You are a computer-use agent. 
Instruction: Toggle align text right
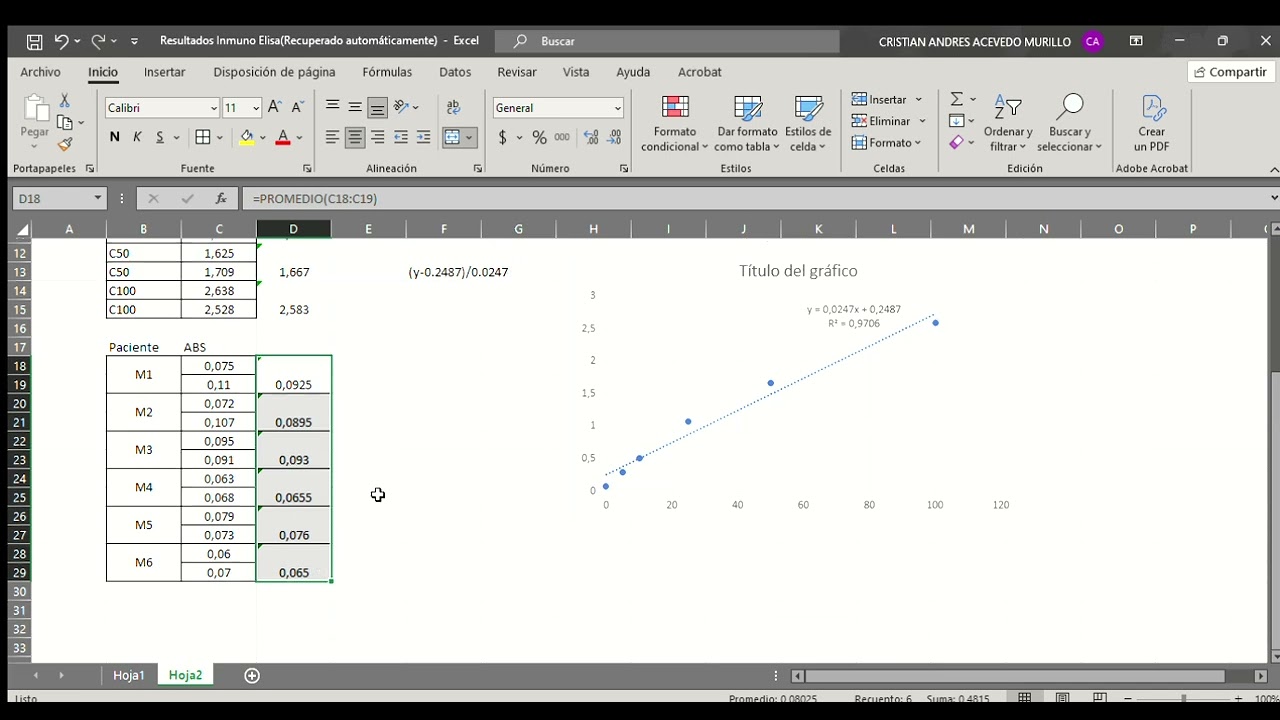(377, 137)
